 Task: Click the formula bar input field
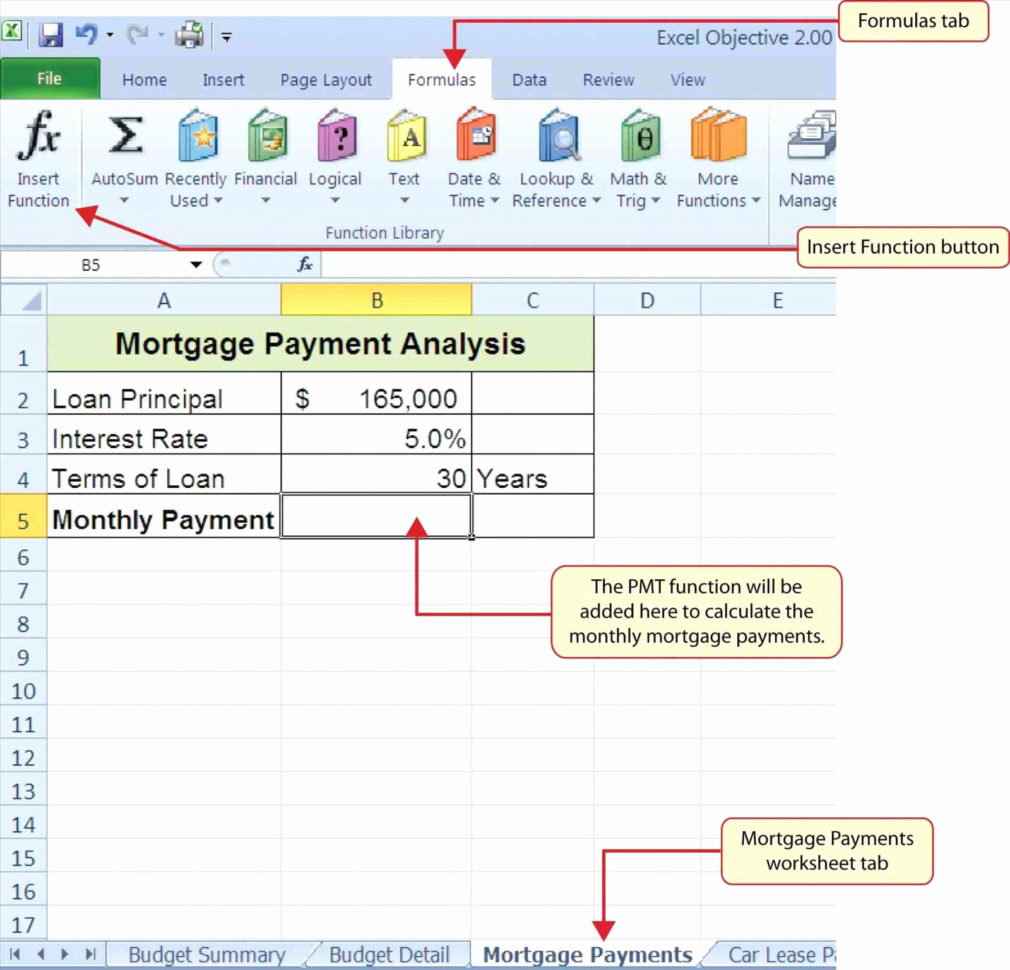coord(578,264)
